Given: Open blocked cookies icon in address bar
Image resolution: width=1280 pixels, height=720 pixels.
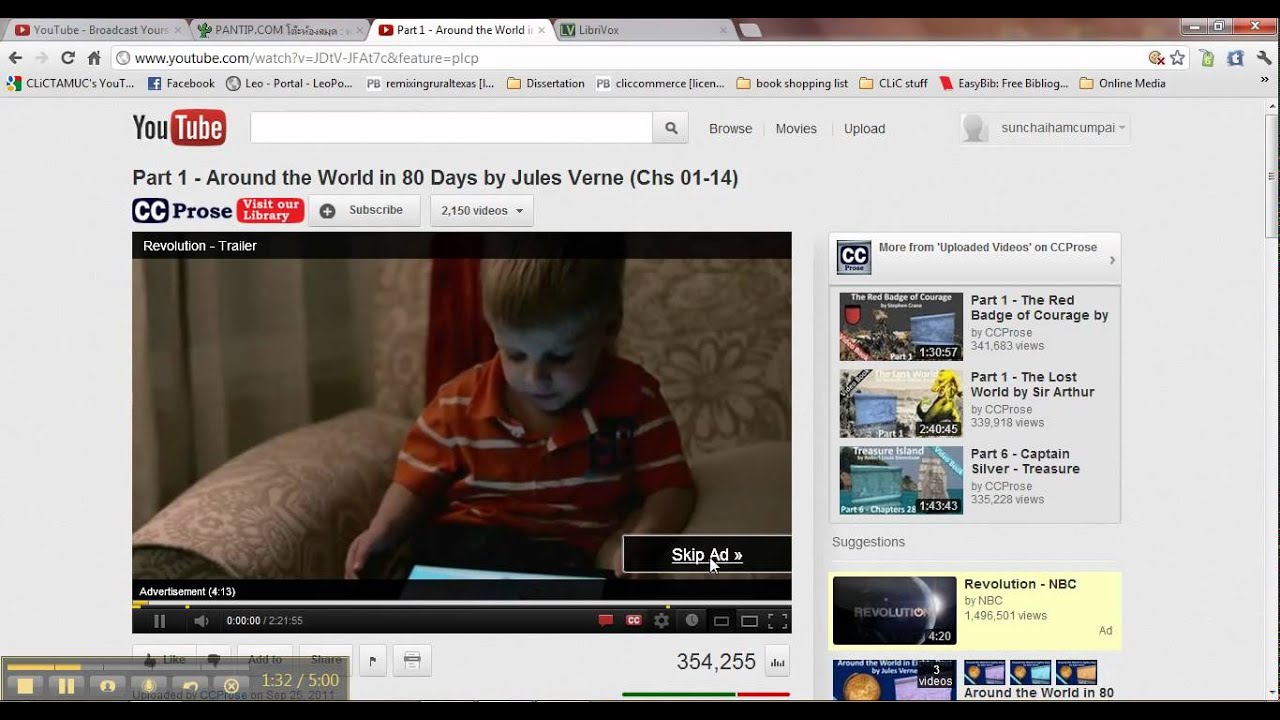Looking at the screenshot, I should click(x=1157, y=58).
